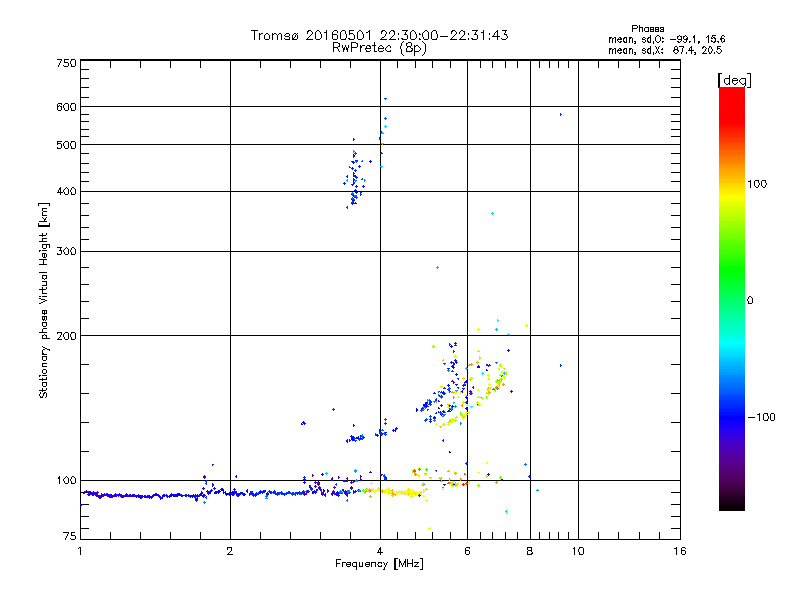Click the cyan data point near 350 km height

coord(492,214)
